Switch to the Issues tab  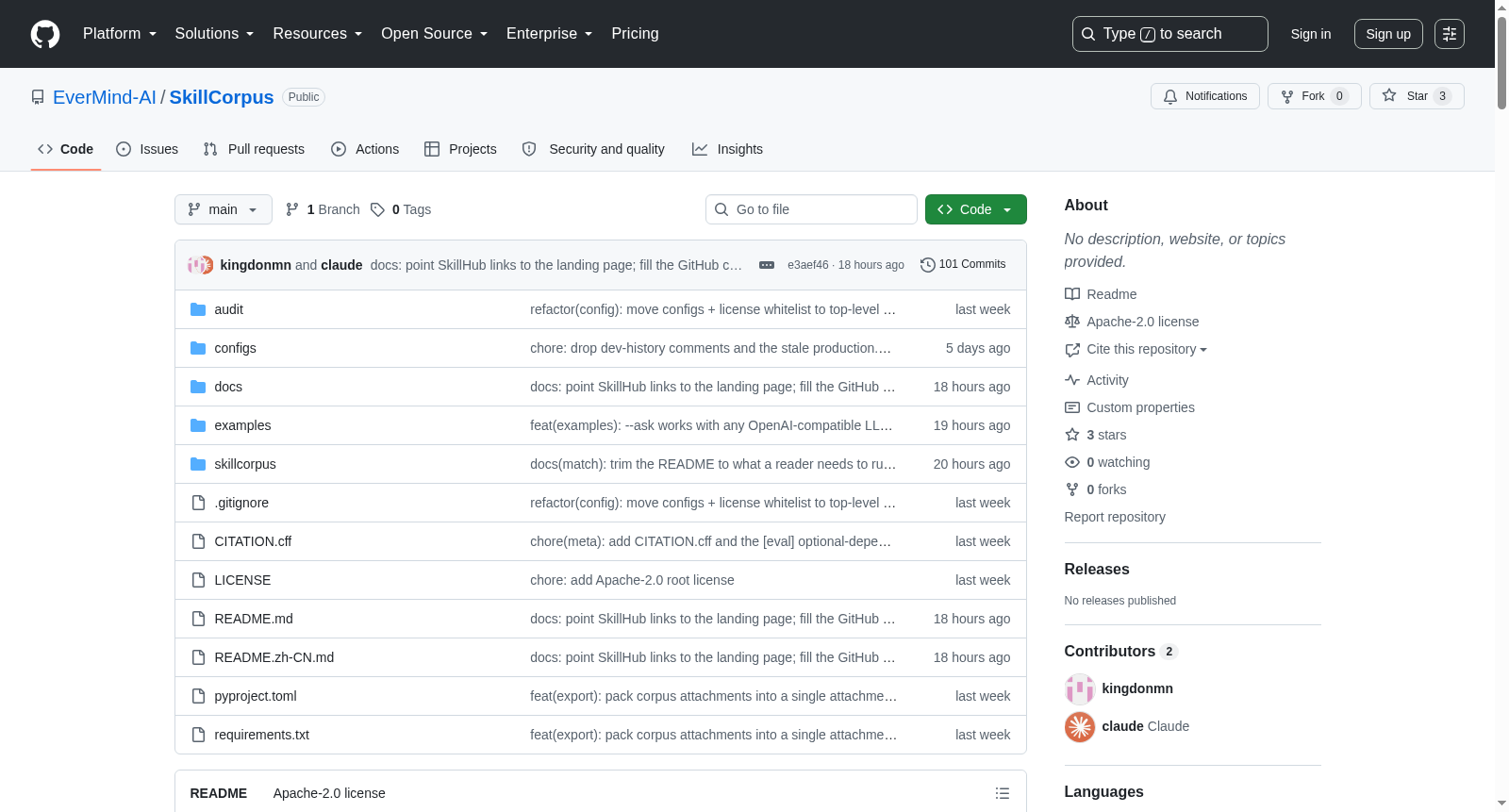click(x=147, y=149)
